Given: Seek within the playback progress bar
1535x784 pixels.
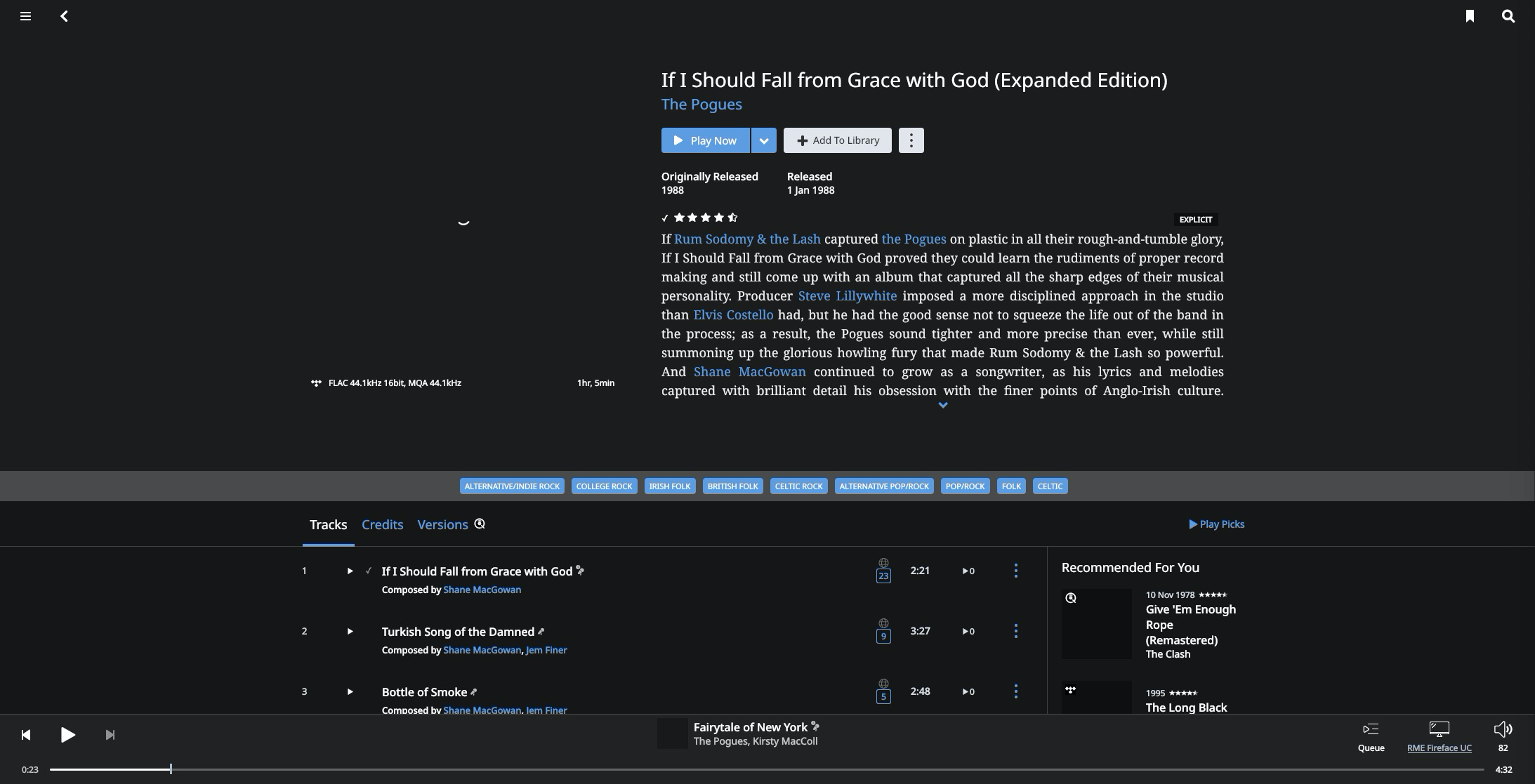Looking at the screenshot, I should [767, 770].
